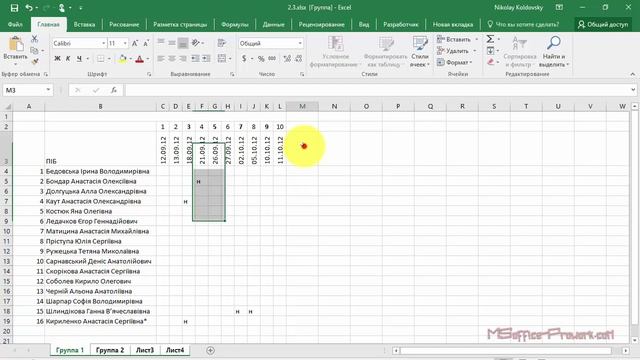Apply yellow fill color to cells
640x360 pixels.
coord(122,59)
